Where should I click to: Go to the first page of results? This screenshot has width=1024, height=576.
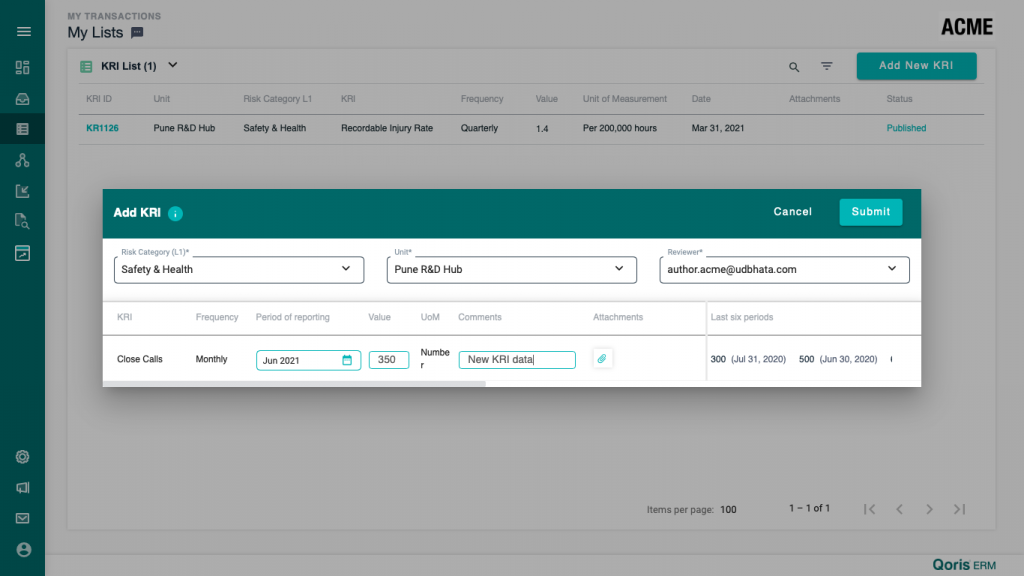(869, 509)
